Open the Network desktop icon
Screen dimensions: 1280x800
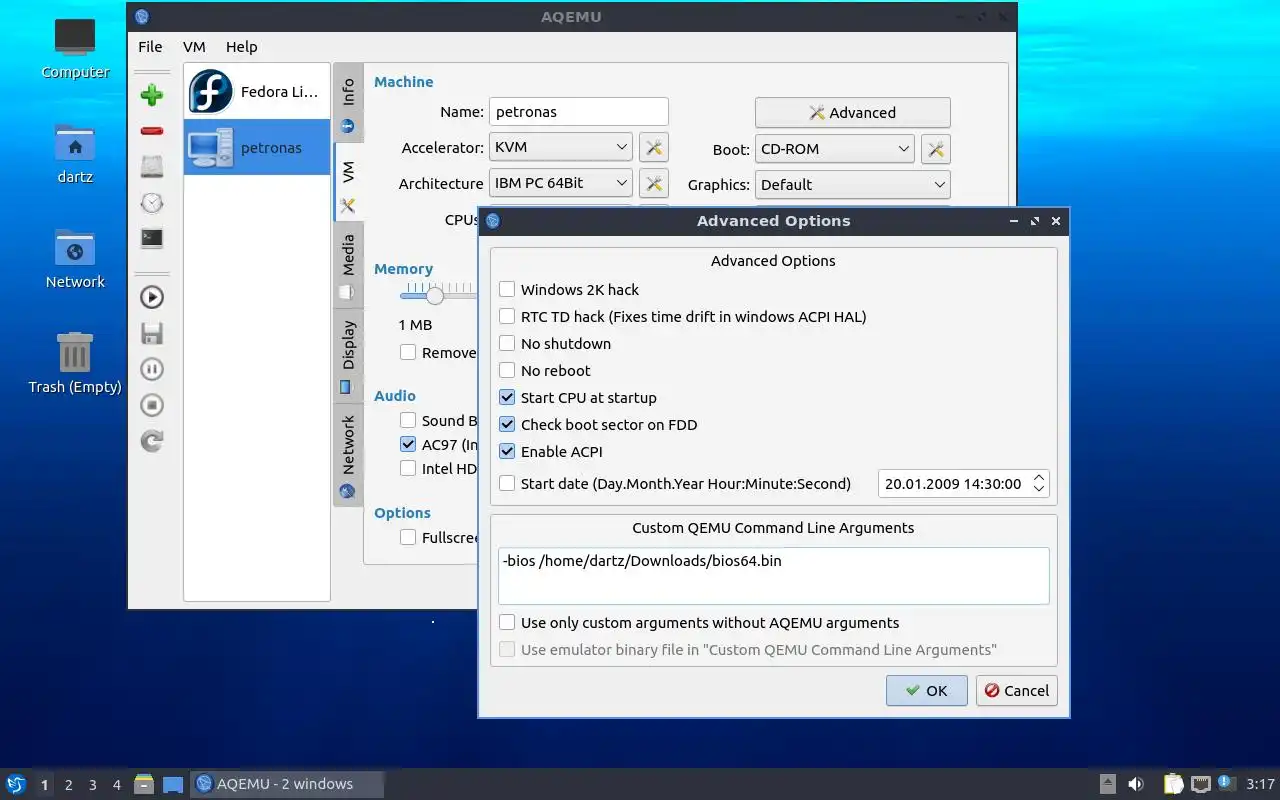(x=75, y=260)
